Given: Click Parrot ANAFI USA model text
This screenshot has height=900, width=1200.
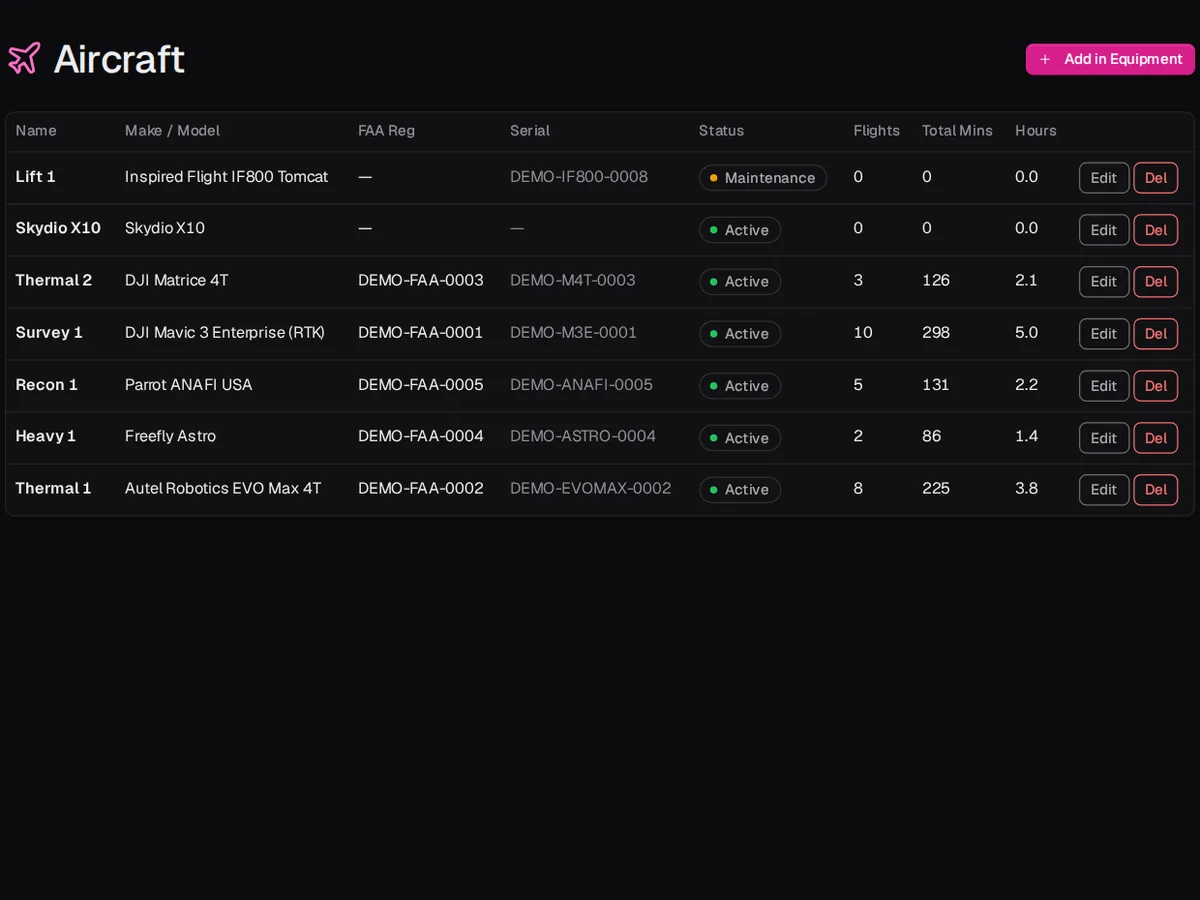Looking at the screenshot, I should 189,385.
